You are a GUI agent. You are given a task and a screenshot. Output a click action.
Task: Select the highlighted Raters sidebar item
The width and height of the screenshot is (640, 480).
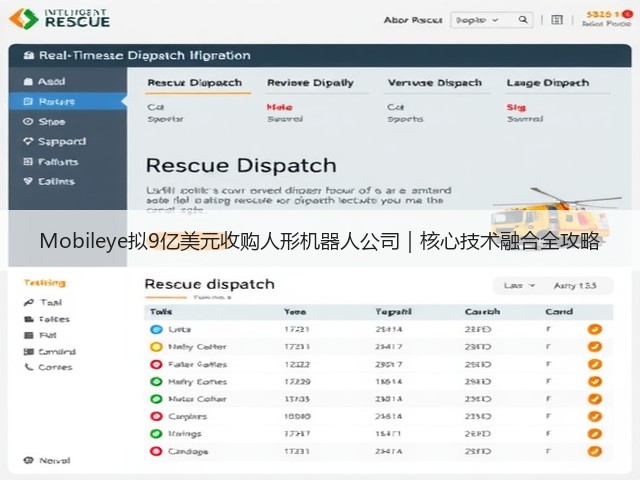point(68,101)
